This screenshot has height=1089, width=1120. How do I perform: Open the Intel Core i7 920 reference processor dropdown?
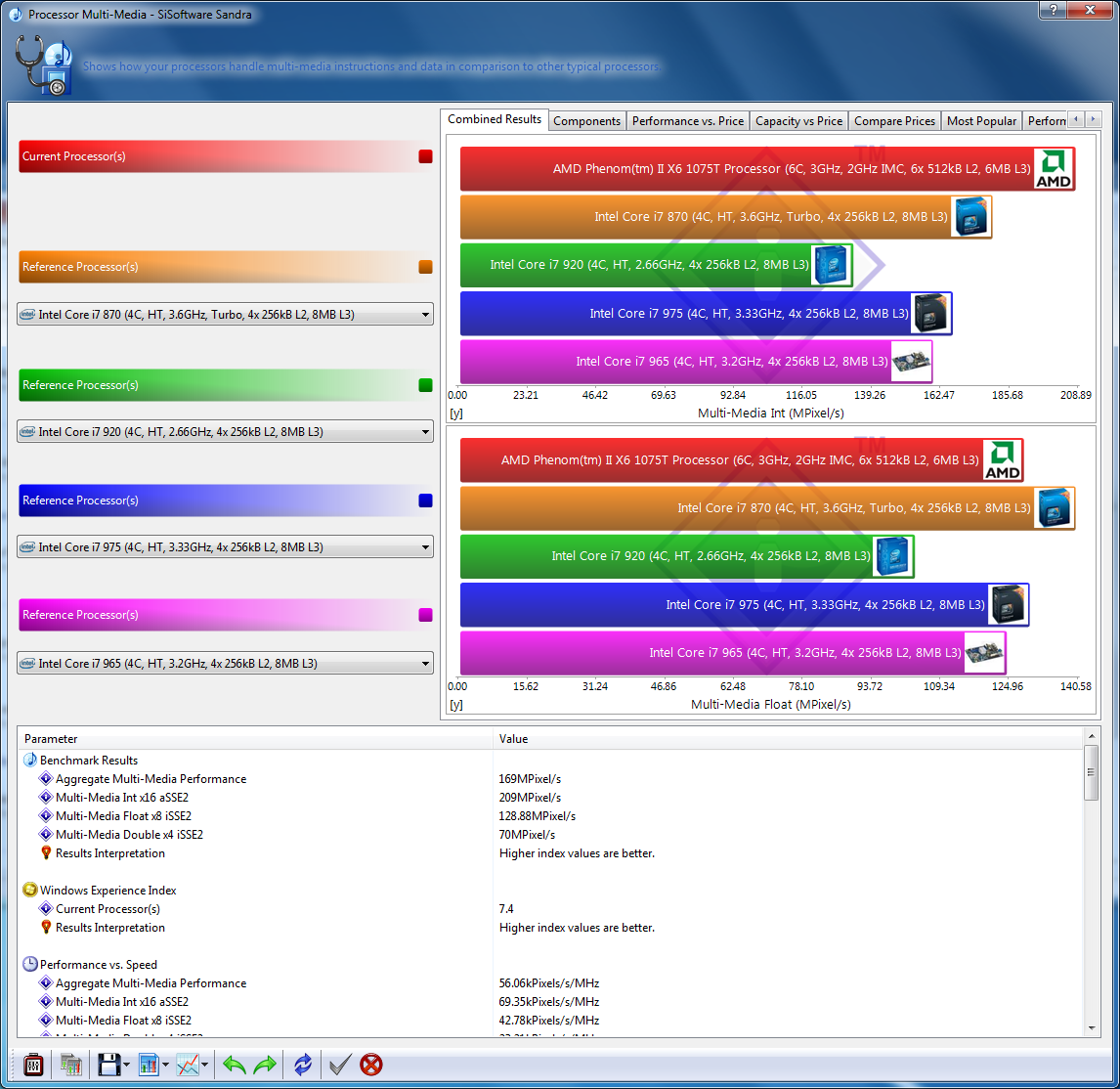click(225, 432)
